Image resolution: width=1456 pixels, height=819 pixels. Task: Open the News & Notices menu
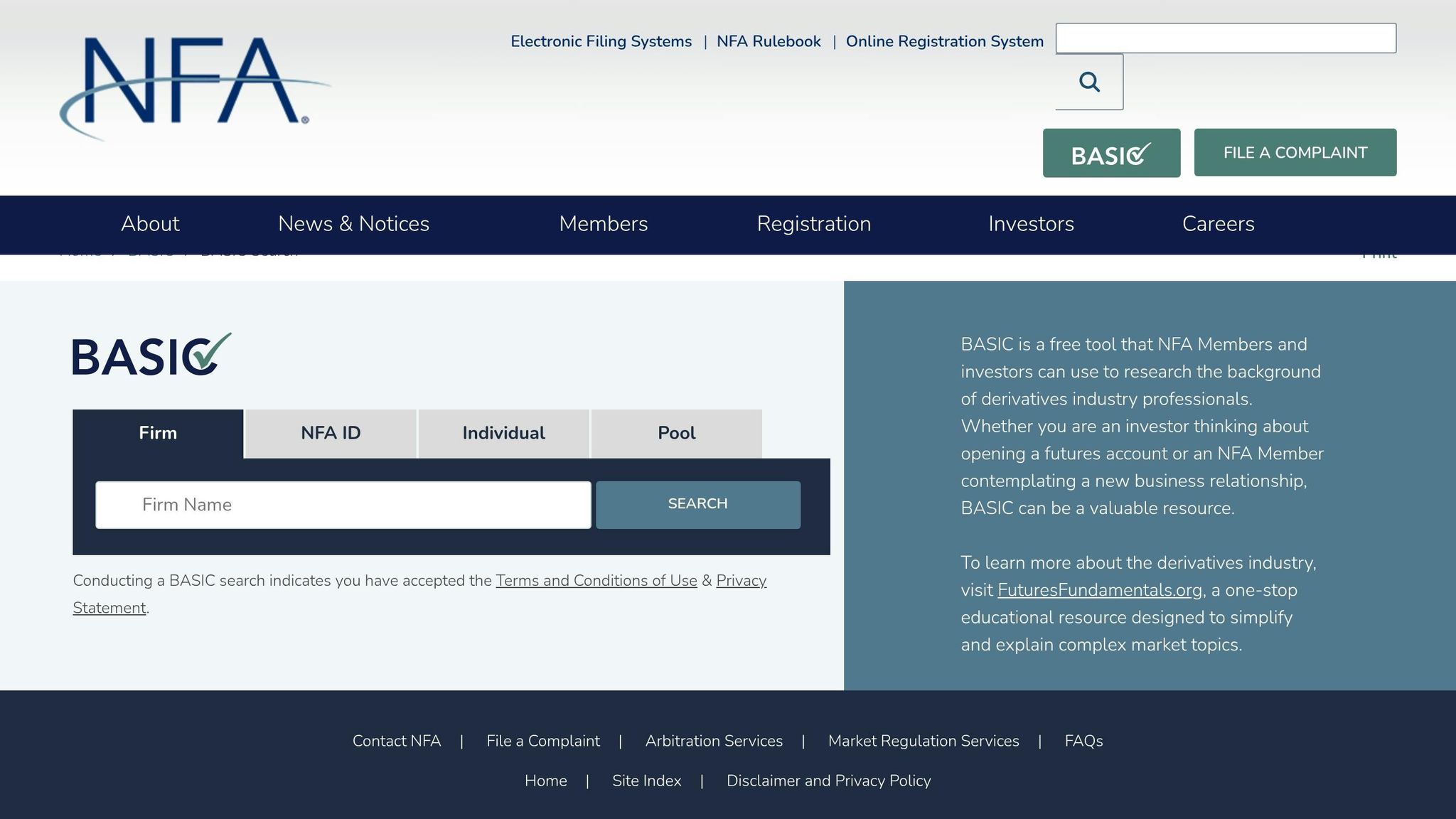(353, 224)
